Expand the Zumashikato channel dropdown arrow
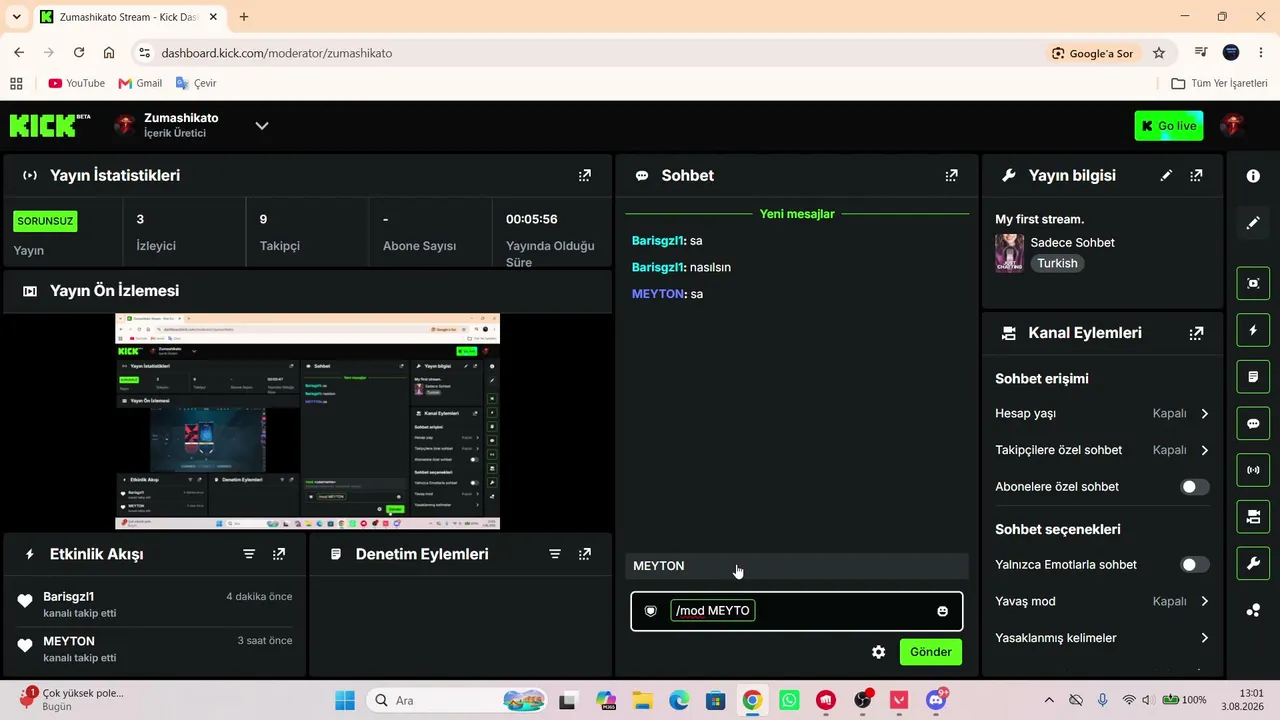This screenshot has height=720, width=1280. [262, 125]
